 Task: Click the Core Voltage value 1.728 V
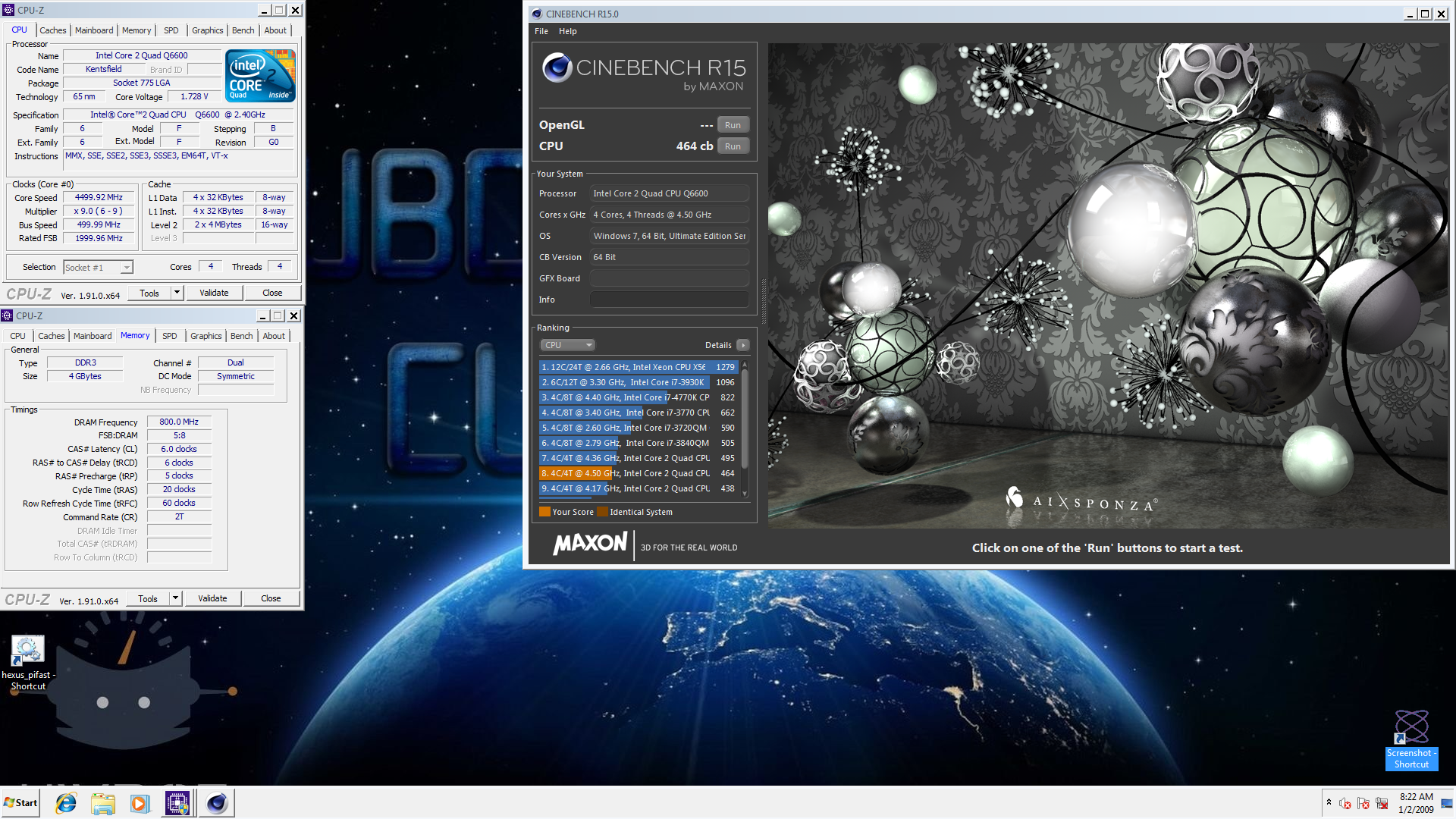pos(194,96)
